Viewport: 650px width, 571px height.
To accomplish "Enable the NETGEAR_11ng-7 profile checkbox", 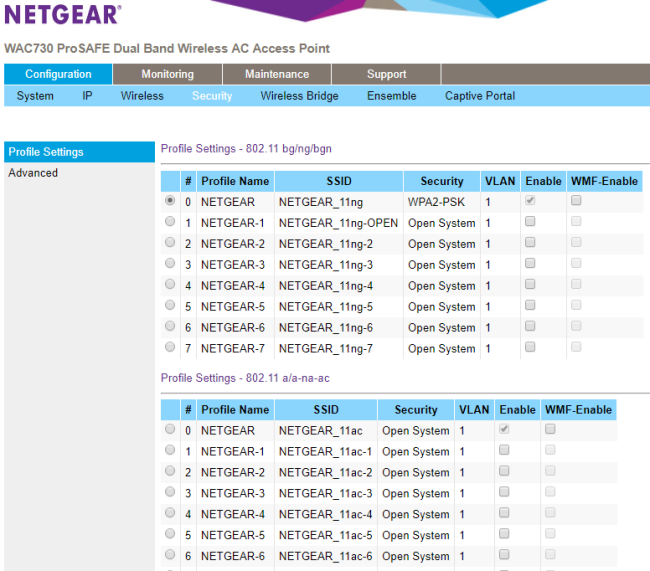I will click(x=530, y=347).
